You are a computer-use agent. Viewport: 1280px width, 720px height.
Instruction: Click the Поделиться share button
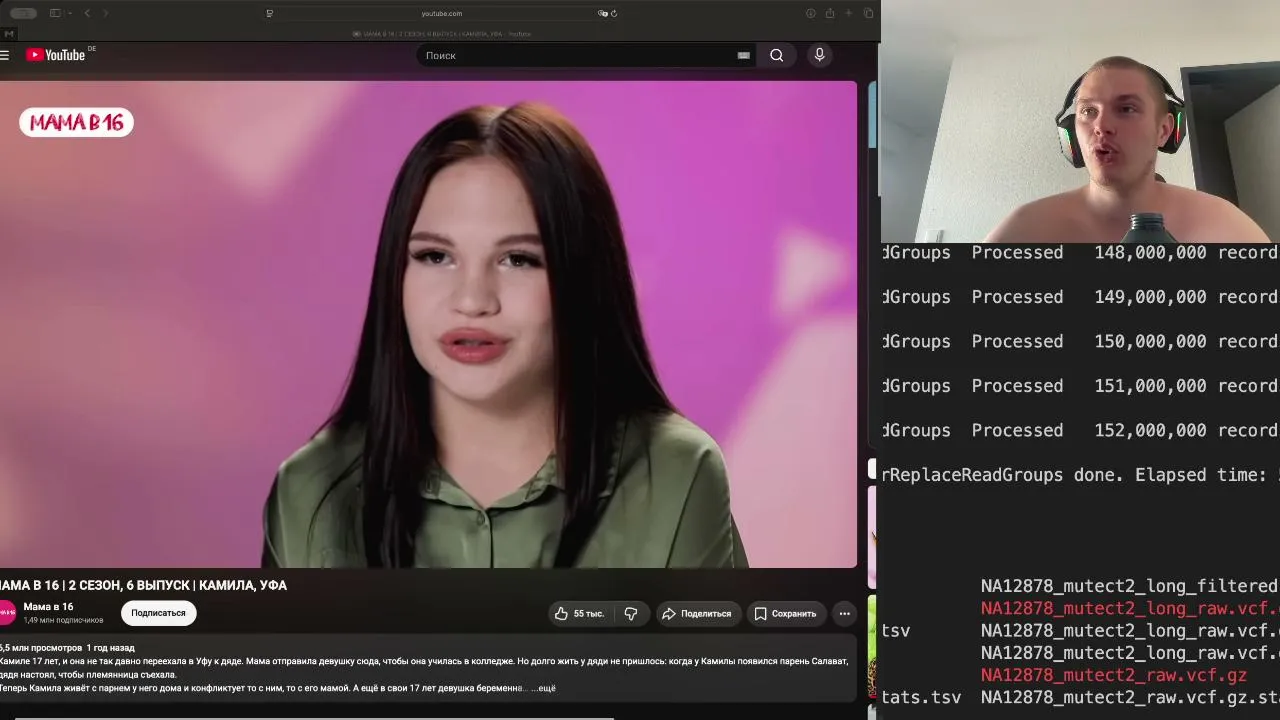pos(698,613)
